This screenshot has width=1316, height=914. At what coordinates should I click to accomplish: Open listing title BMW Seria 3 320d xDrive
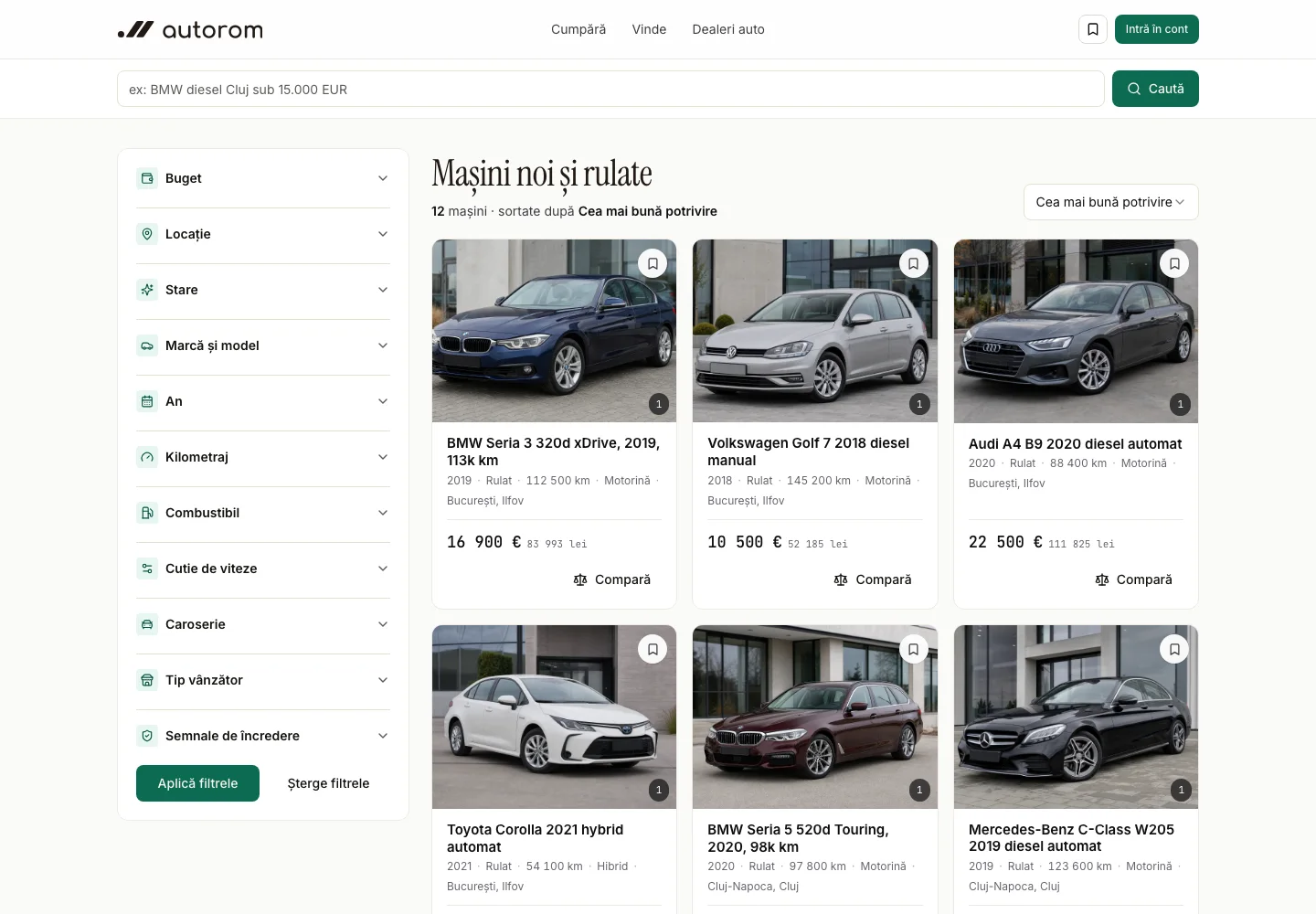[553, 452]
